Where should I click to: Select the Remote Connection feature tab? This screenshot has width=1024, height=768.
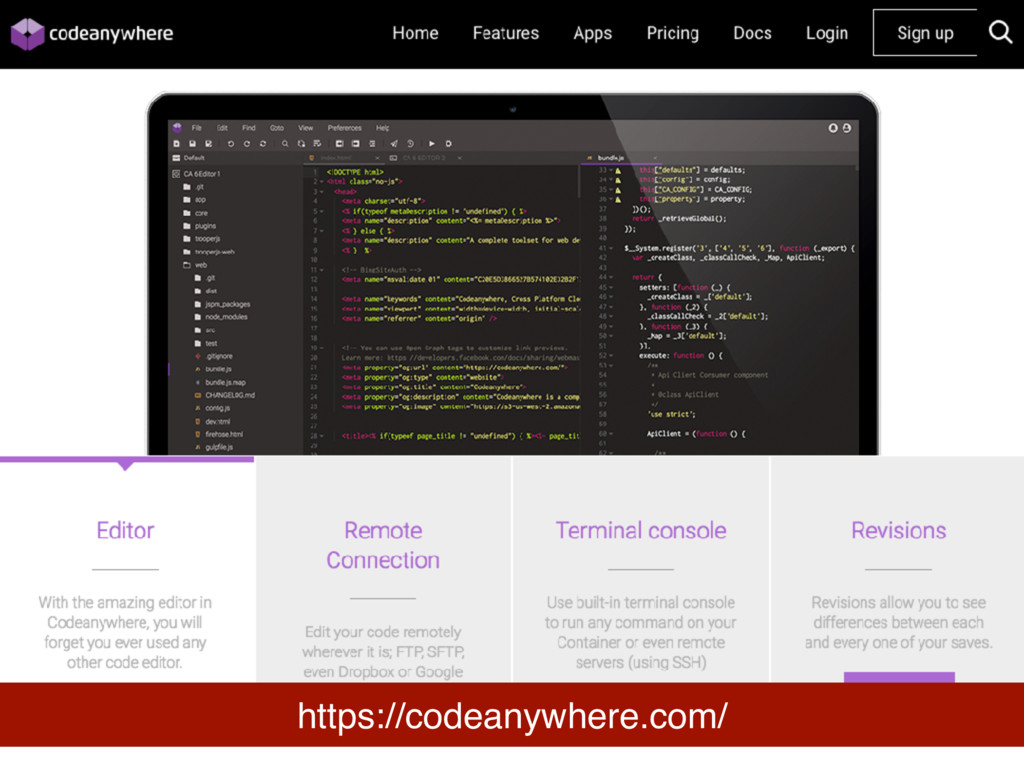[x=383, y=570]
